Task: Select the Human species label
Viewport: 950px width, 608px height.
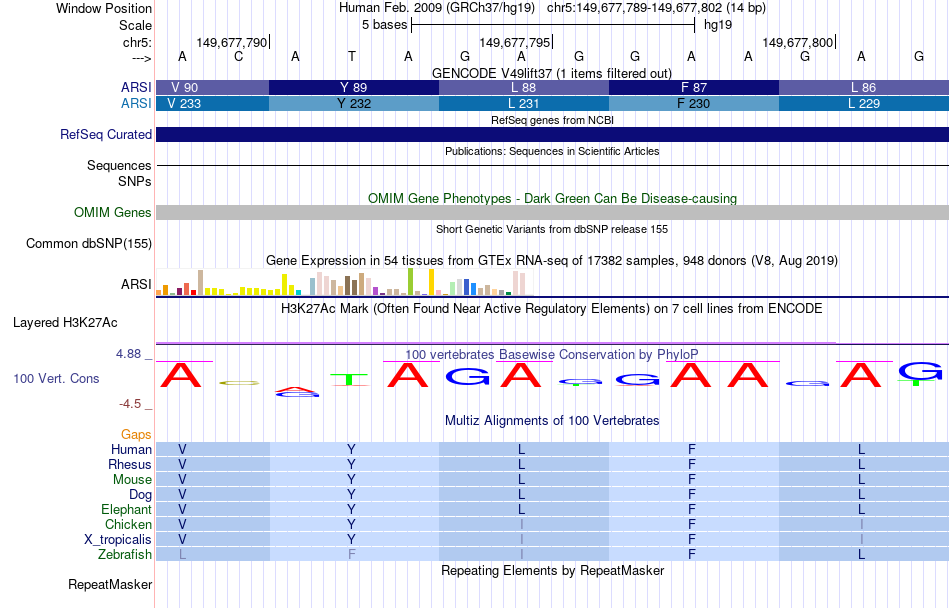Action: 131,449
